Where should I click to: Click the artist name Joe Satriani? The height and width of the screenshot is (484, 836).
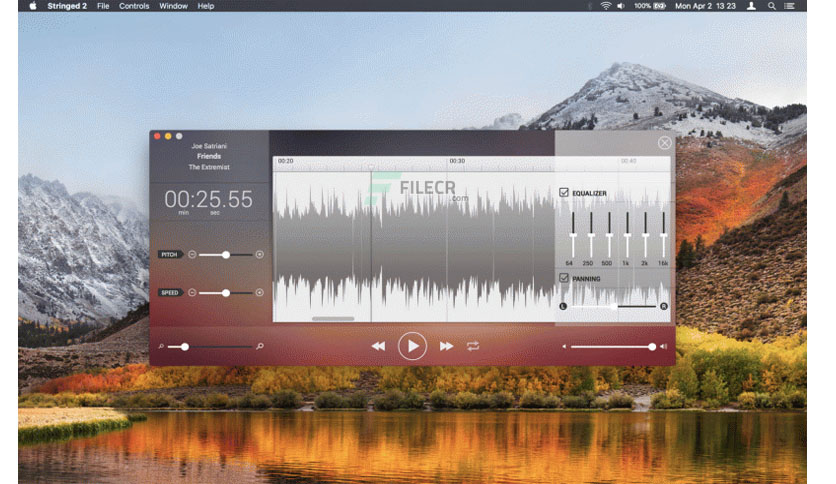209,146
